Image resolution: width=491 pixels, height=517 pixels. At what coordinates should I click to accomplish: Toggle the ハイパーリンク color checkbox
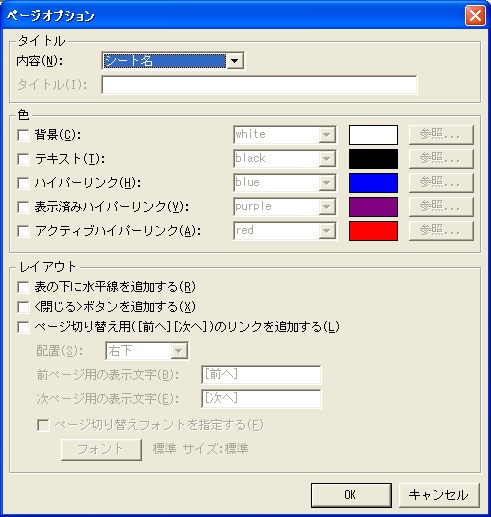(23, 183)
